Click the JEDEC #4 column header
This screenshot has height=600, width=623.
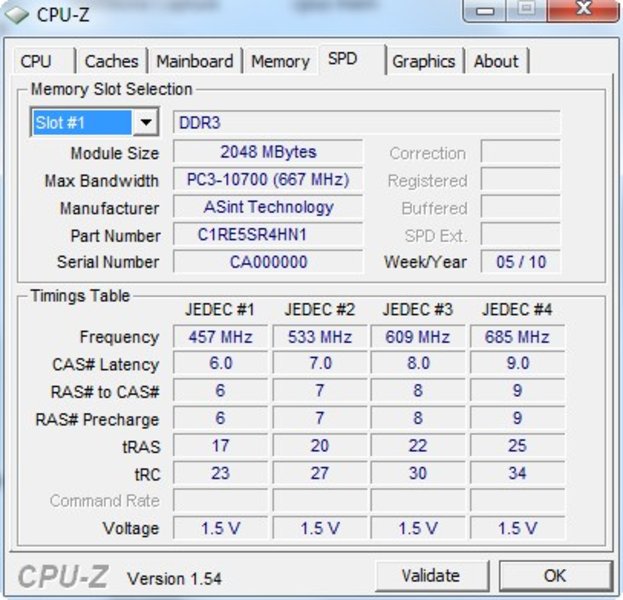click(x=517, y=310)
